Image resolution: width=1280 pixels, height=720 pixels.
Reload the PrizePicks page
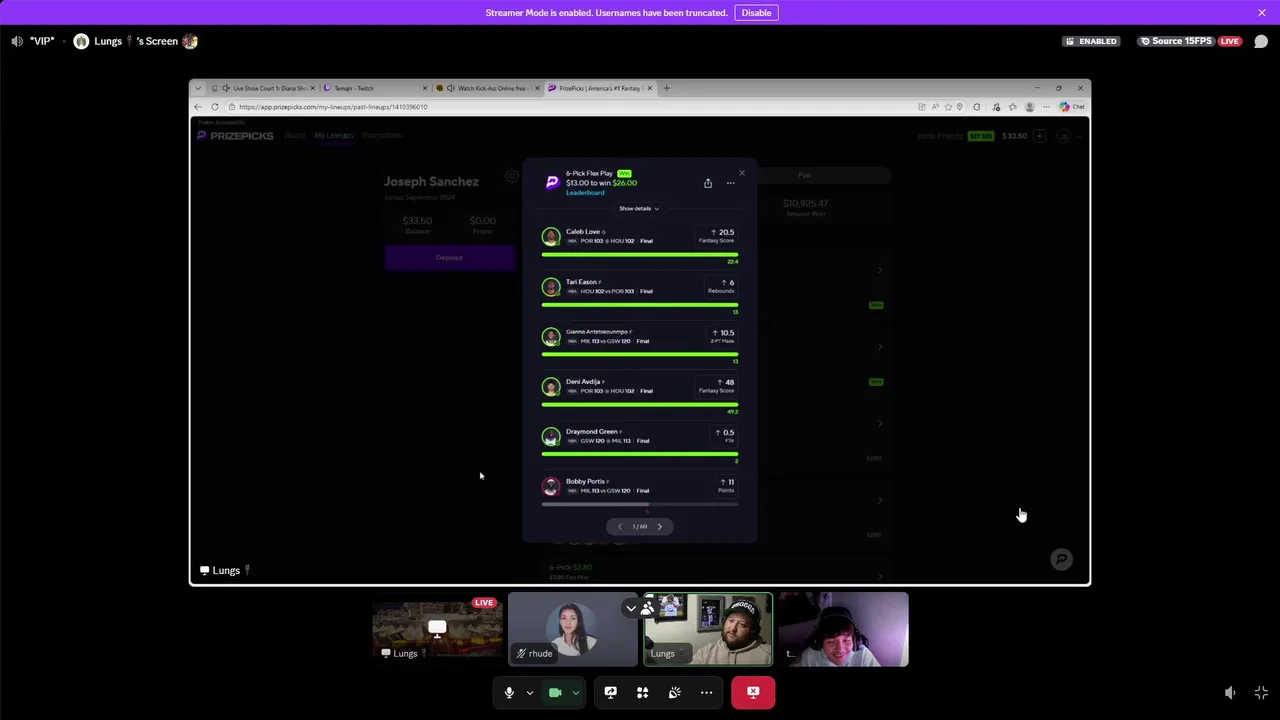[215, 107]
